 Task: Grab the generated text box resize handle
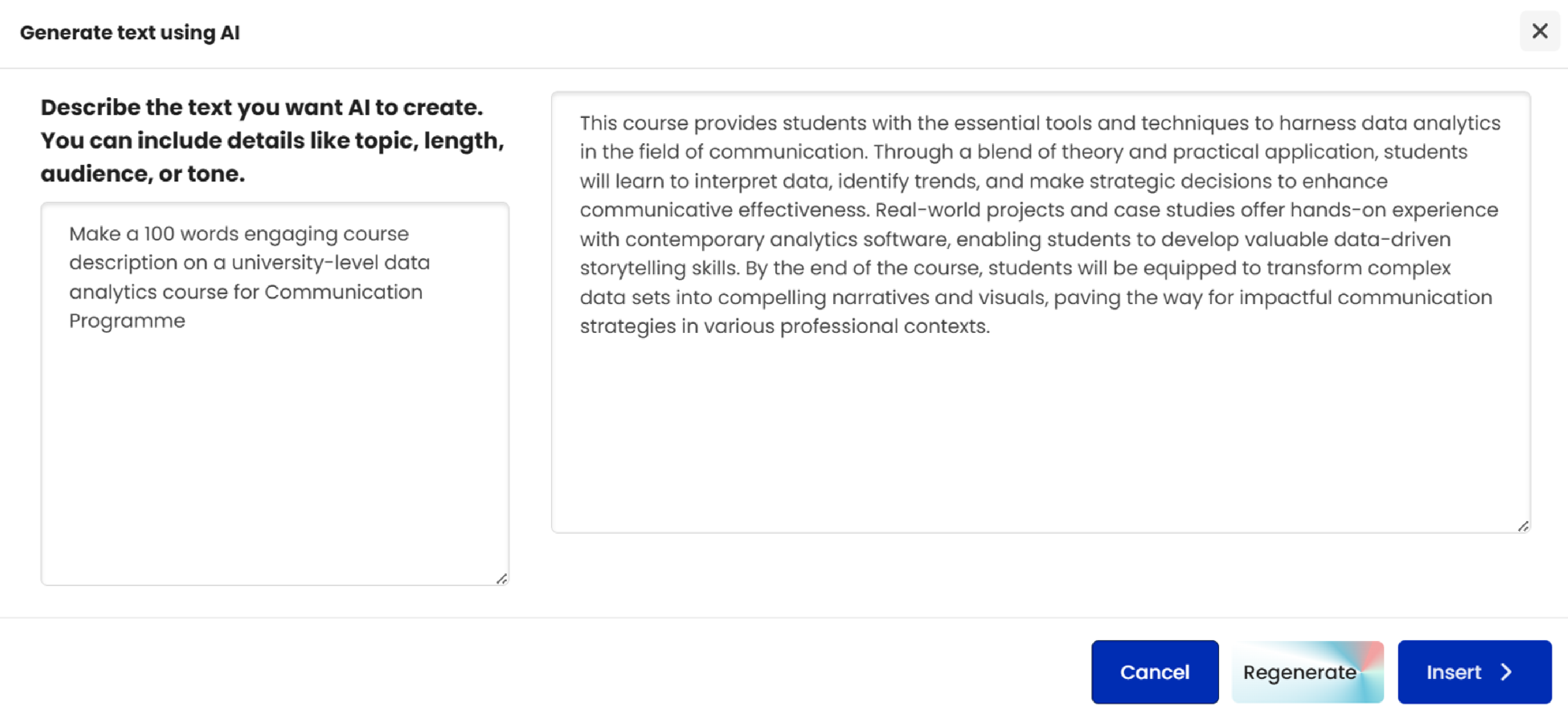(x=1523, y=526)
